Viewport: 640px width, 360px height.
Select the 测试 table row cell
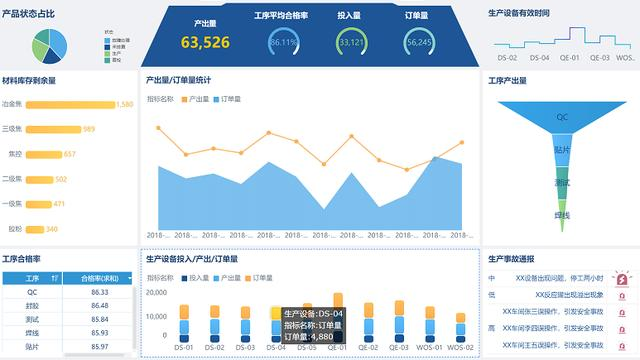[x=32, y=319]
